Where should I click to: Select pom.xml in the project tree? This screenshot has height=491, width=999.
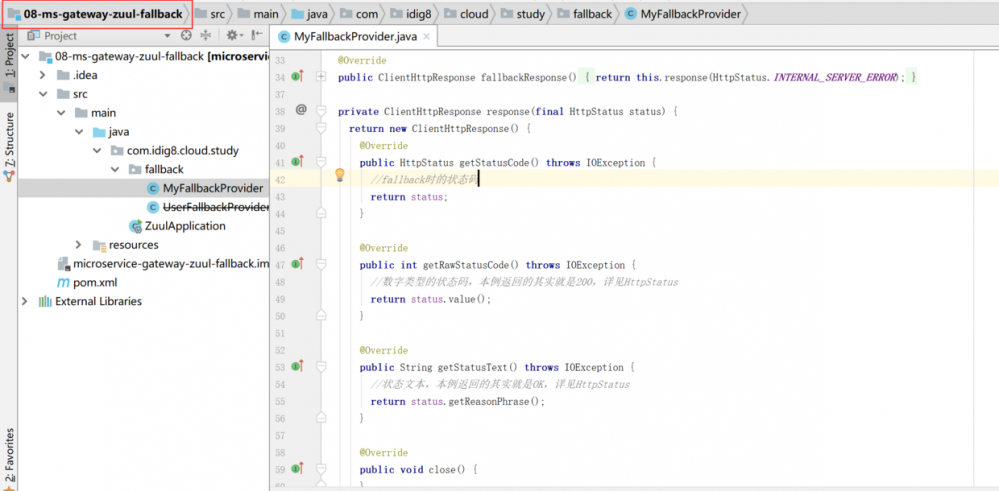point(94,282)
